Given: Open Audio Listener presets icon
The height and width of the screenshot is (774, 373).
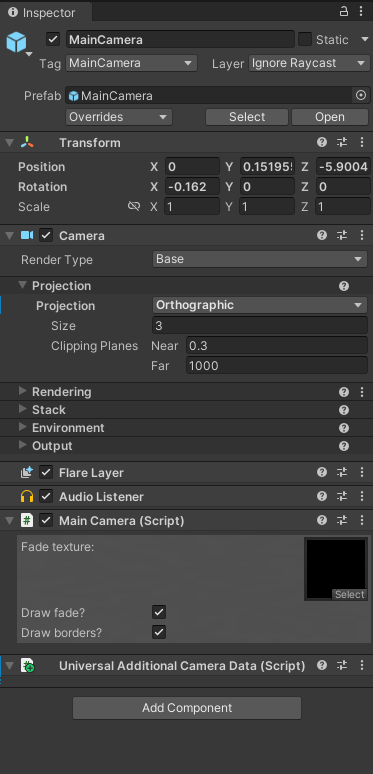Looking at the screenshot, I should tap(342, 496).
